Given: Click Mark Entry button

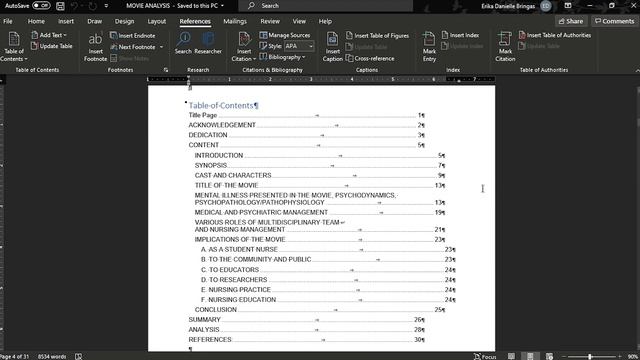Looking at the screenshot, I should point(429,47).
